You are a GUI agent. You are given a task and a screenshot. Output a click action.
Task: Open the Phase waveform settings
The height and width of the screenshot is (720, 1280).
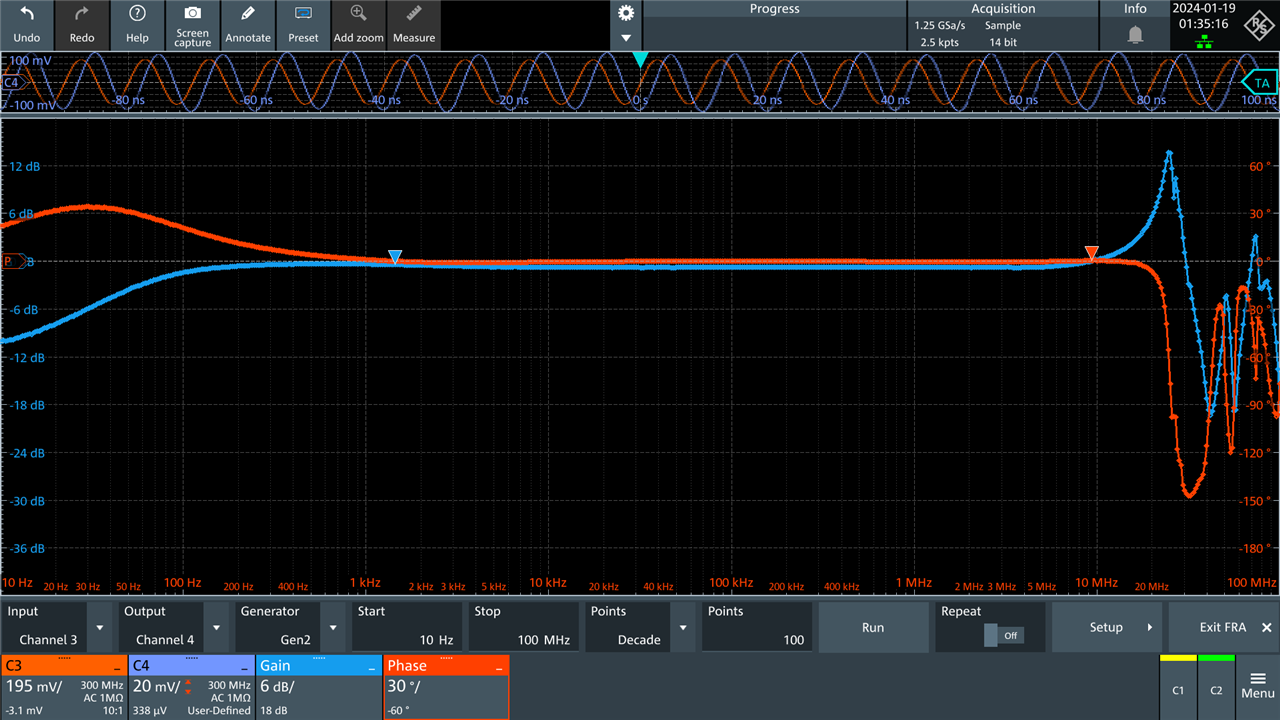pyautogui.click(x=447, y=687)
